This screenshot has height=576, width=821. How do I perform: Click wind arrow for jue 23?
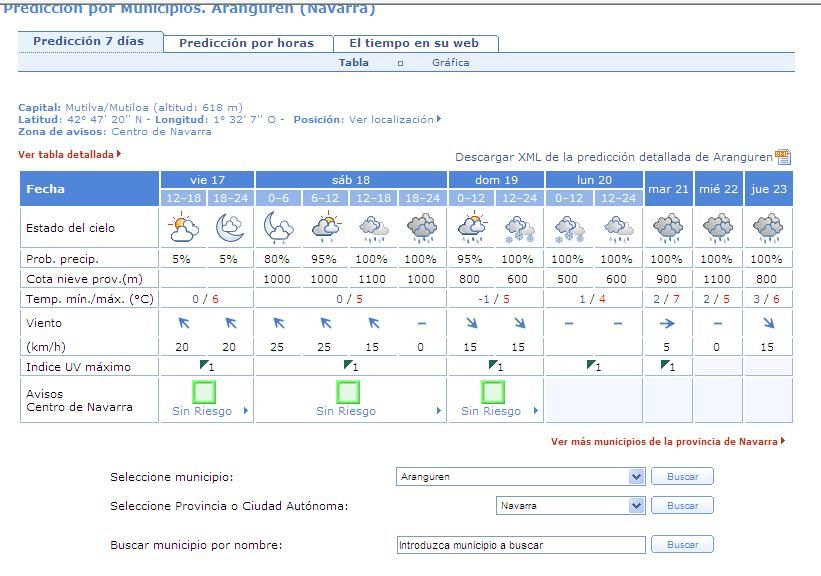pyautogui.click(x=768, y=323)
